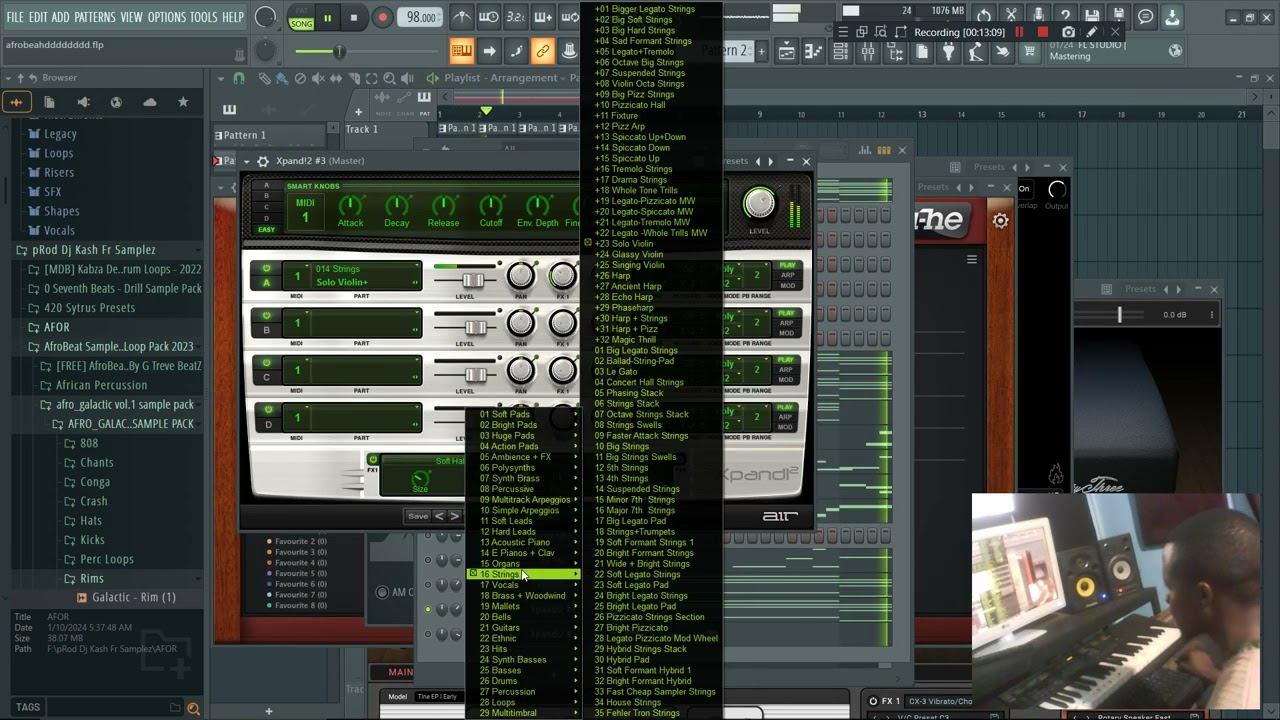
Task: Click the tempo 98.000 field
Action: [420, 17]
